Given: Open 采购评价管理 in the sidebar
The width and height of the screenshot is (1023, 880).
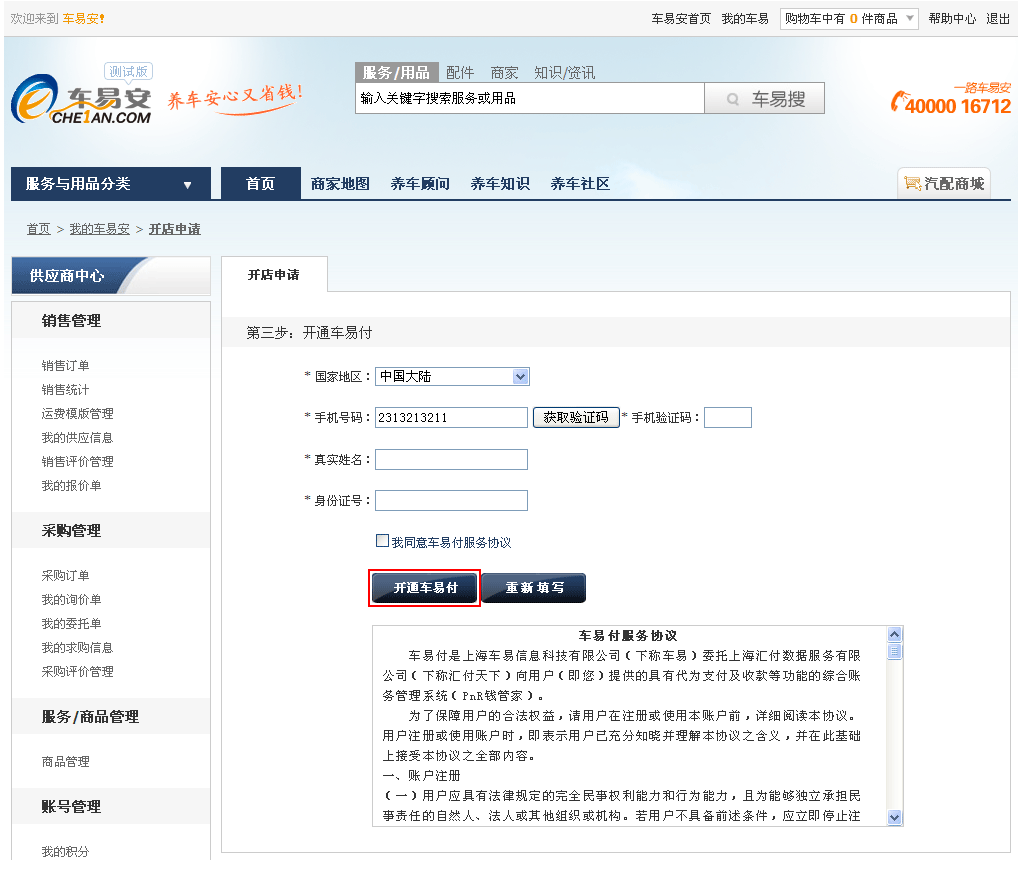Looking at the screenshot, I should click(x=77, y=671).
